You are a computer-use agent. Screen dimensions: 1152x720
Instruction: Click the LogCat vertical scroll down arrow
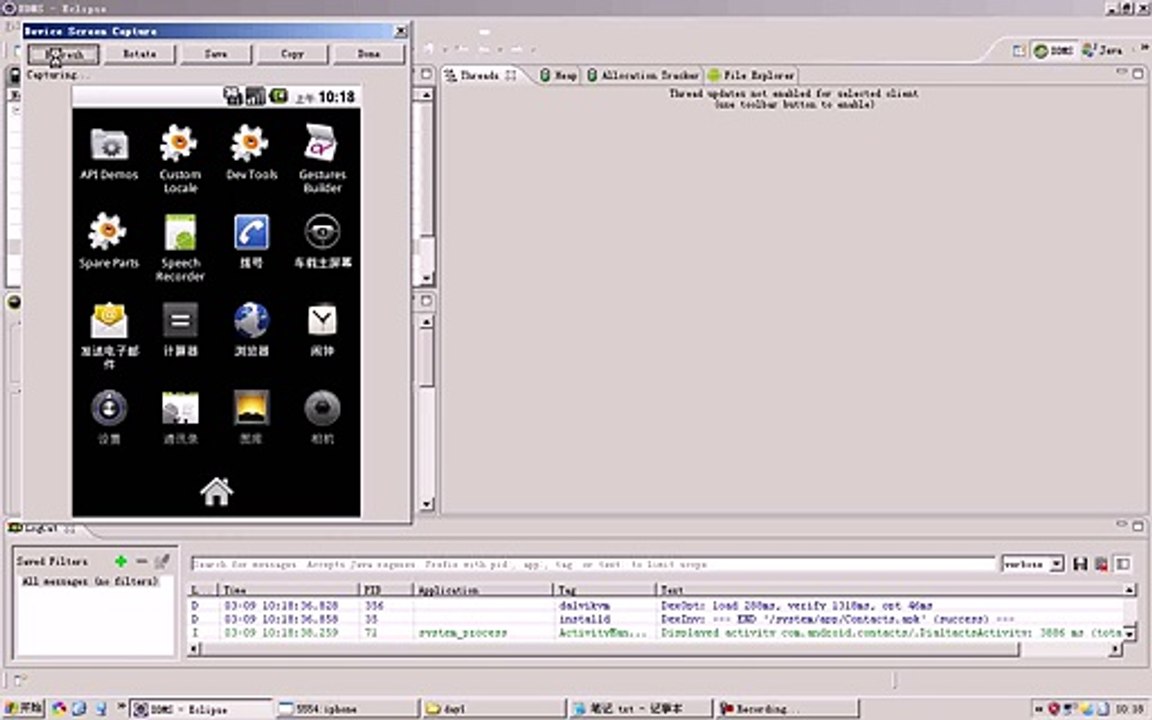point(1129,633)
